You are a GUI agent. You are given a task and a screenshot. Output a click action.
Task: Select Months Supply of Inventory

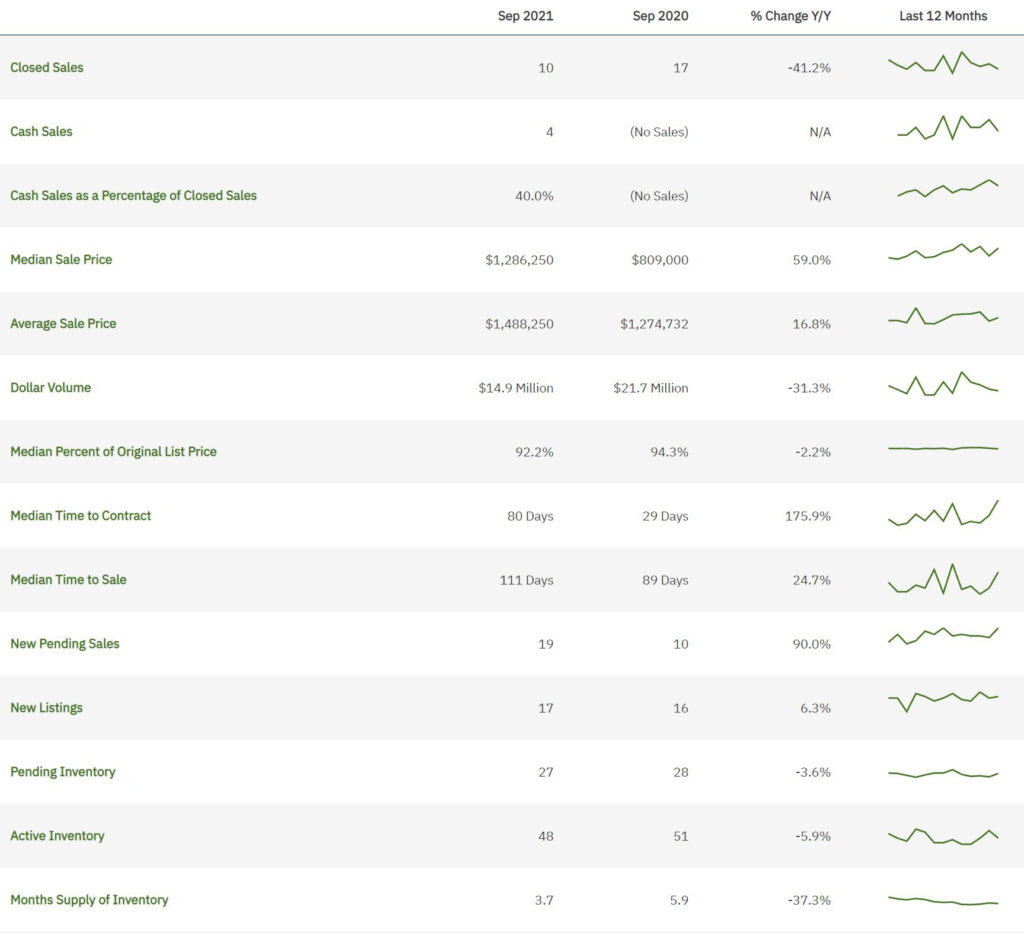(89, 899)
